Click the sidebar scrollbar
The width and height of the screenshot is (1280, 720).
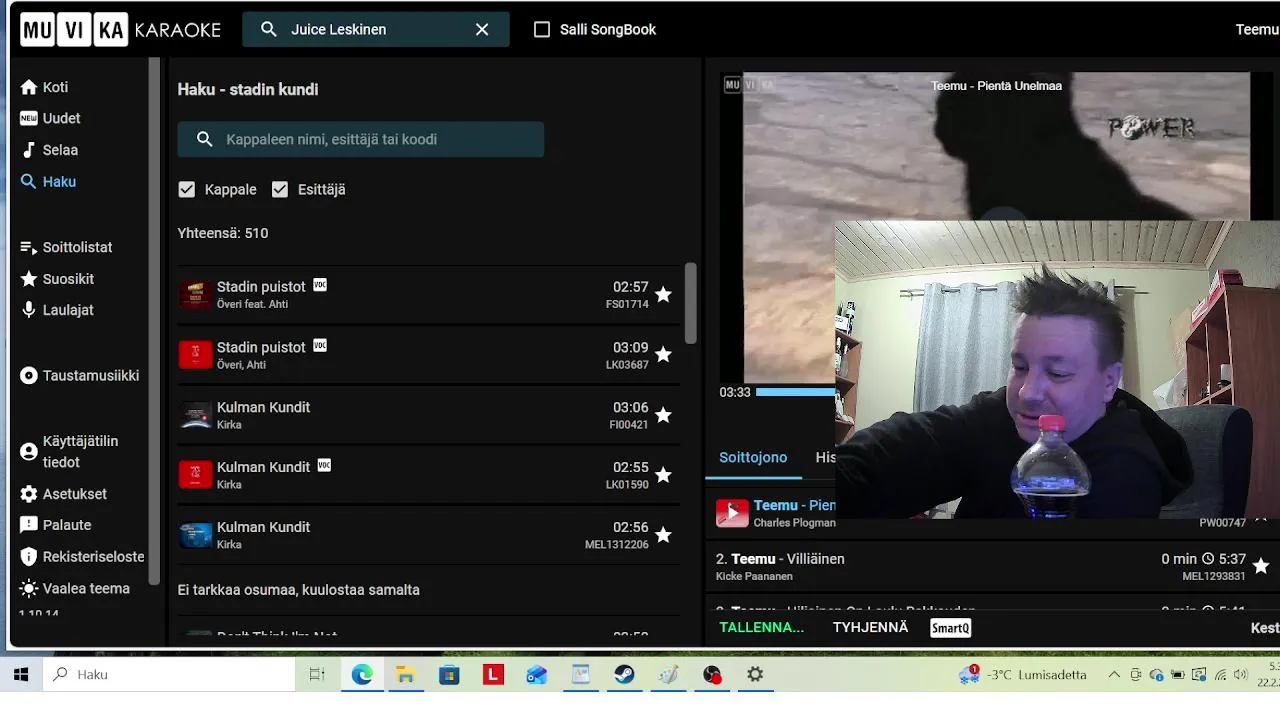pos(154,320)
